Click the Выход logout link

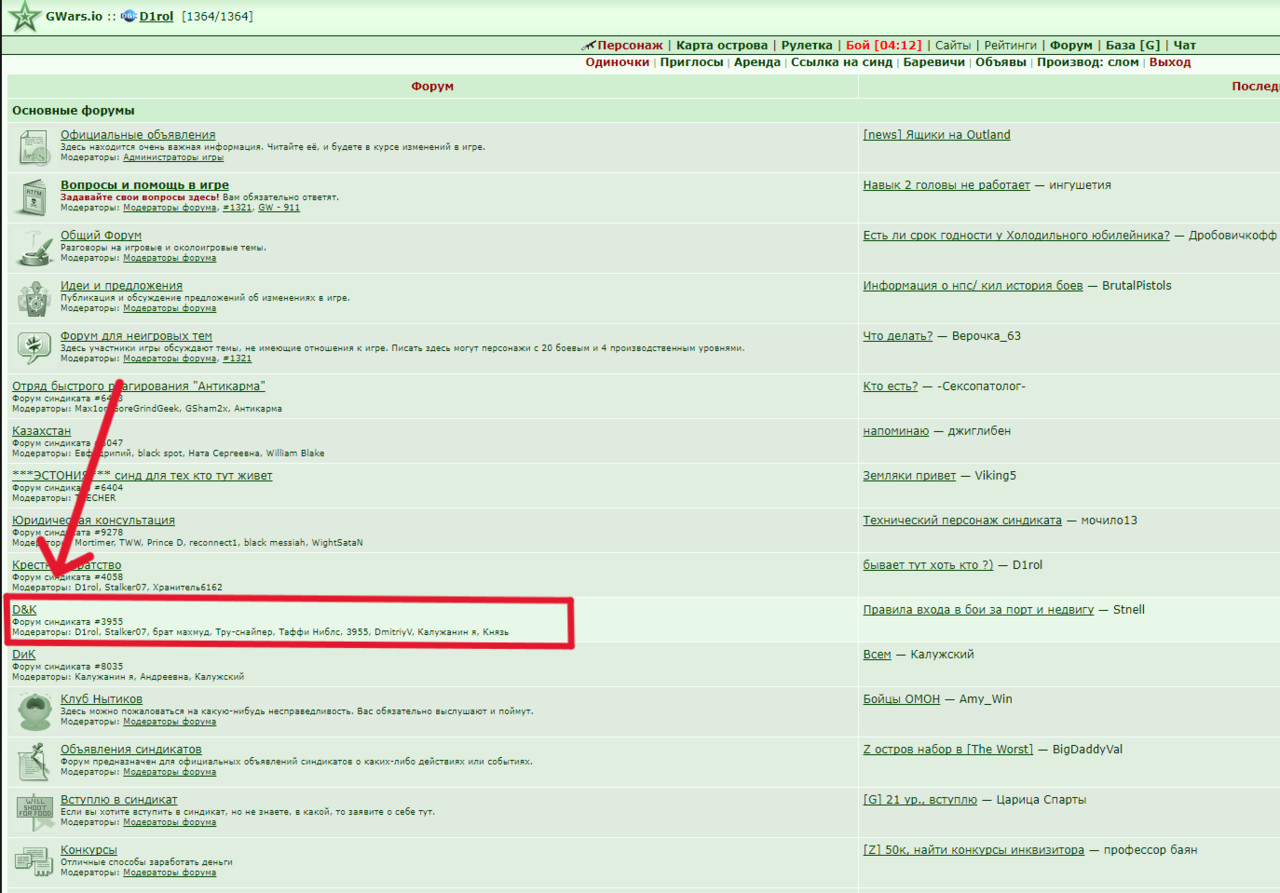(x=1170, y=62)
